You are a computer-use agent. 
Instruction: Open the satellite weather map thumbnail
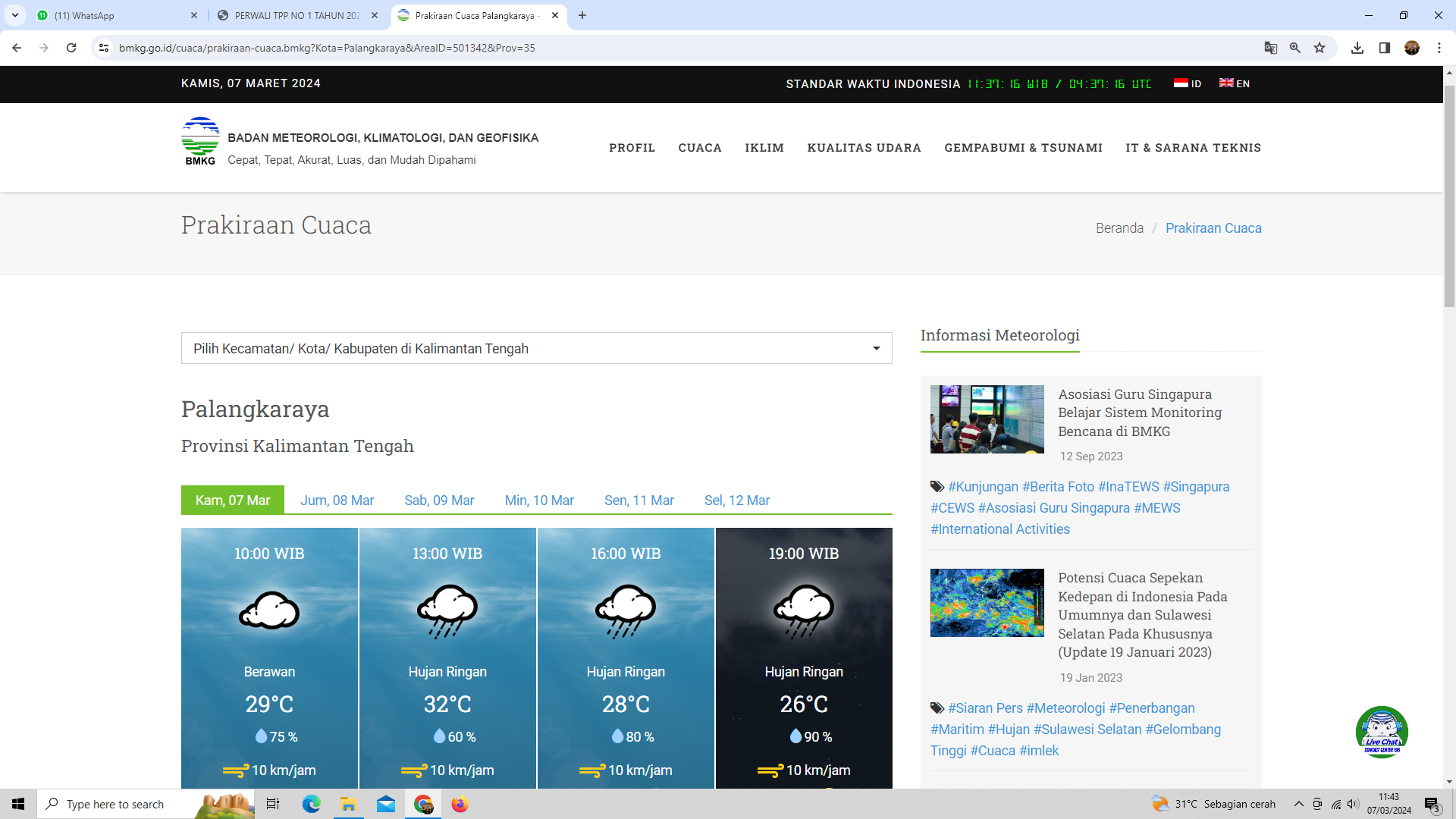[987, 603]
